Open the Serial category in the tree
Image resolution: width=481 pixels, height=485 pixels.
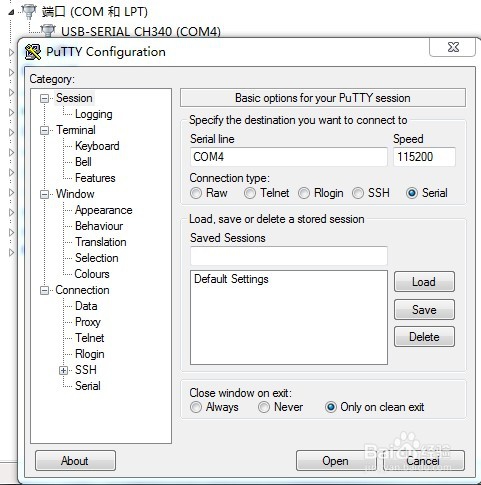click(x=88, y=386)
